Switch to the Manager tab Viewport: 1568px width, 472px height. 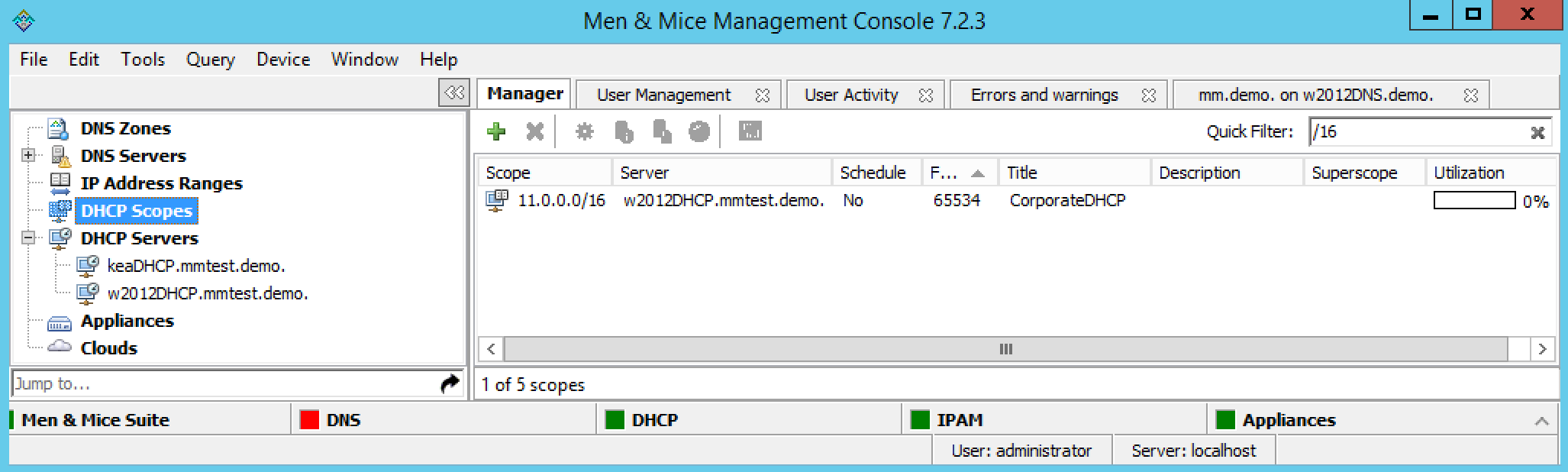[524, 94]
